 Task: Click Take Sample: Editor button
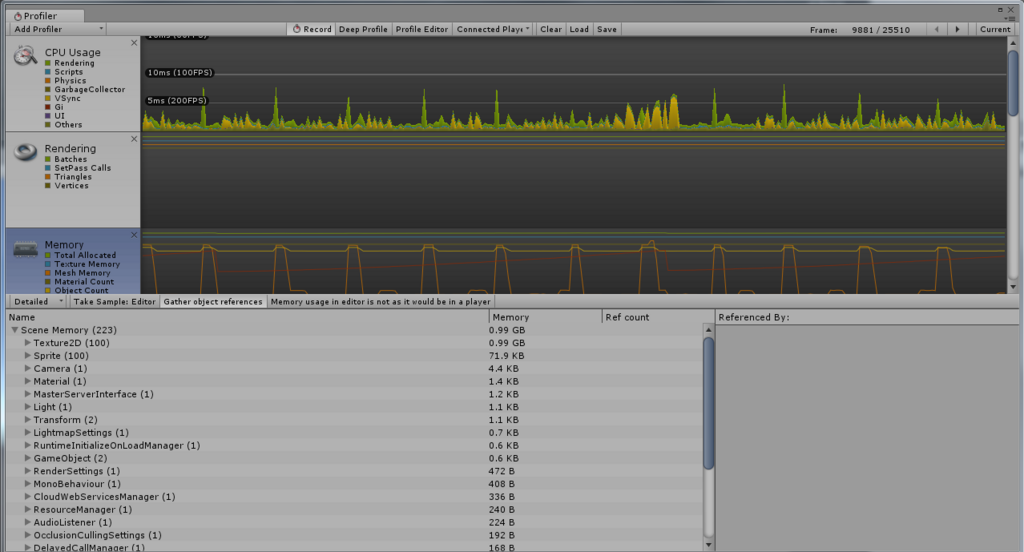pyautogui.click(x=114, y=302)
